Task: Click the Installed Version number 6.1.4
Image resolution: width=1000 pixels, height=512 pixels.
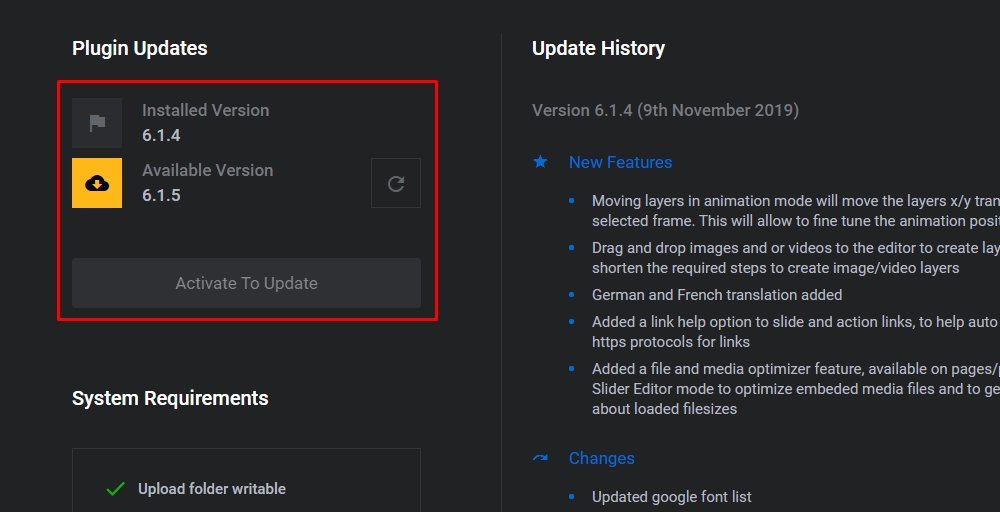Action: [x=161, y=135]
